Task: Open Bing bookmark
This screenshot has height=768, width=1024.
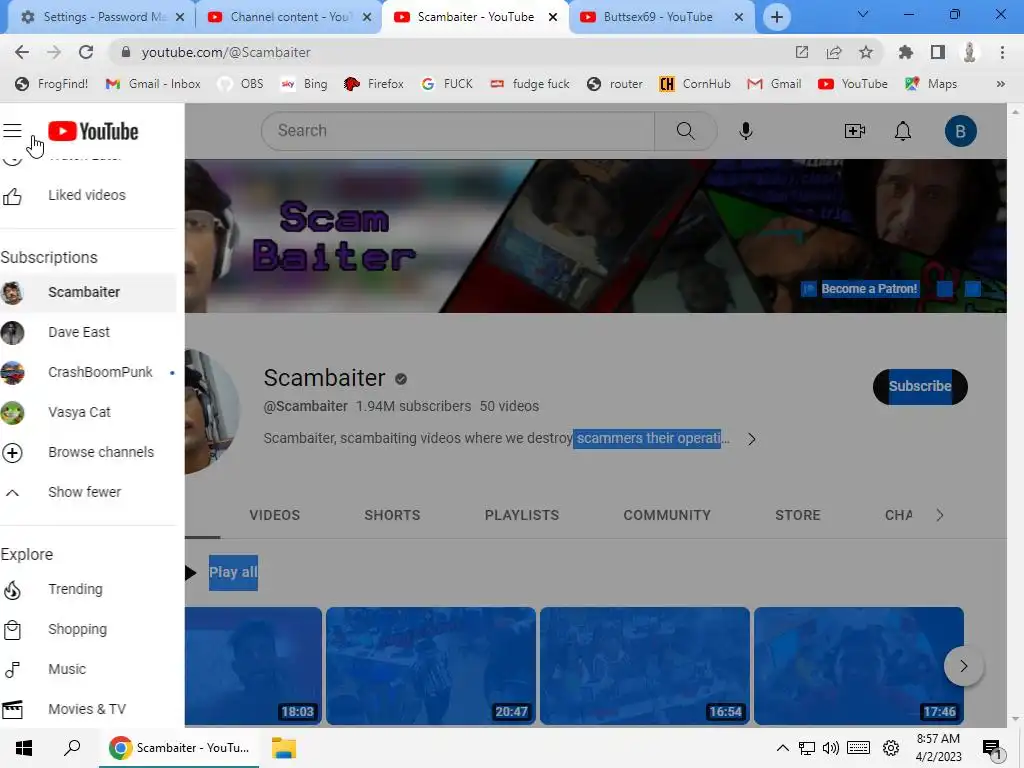Action: pos(304,84)
